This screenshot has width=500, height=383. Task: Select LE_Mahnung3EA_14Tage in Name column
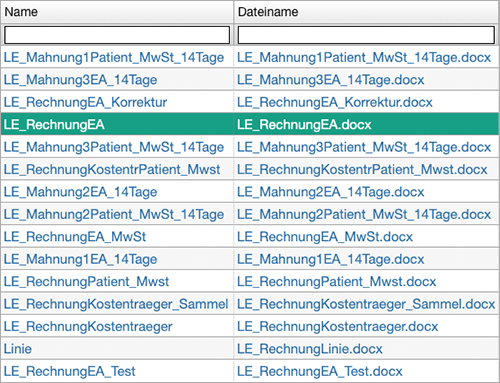80,80
